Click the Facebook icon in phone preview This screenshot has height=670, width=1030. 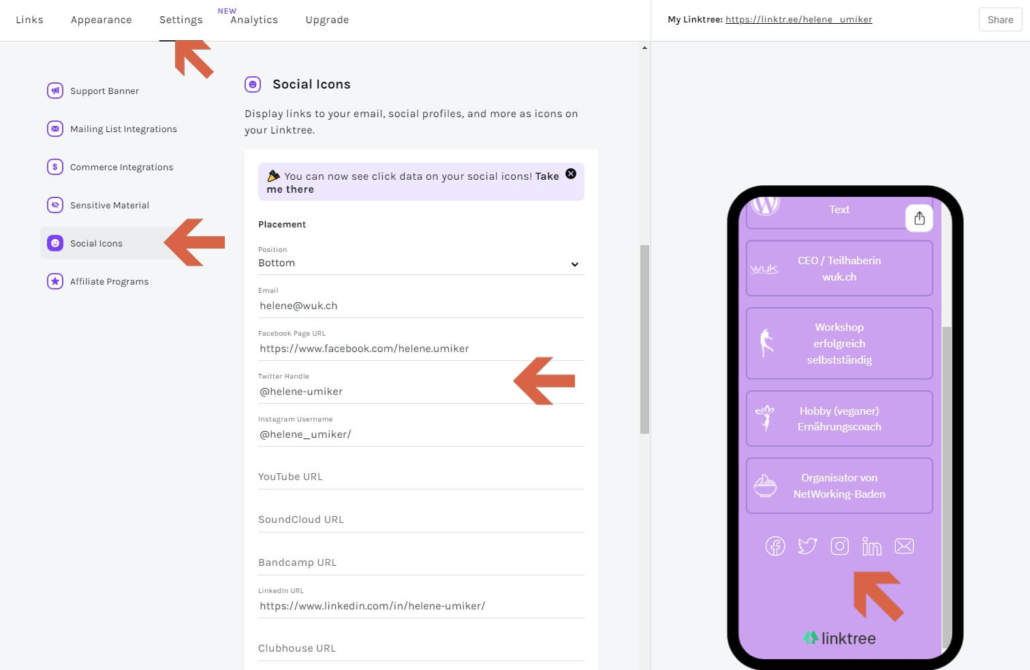775,546
